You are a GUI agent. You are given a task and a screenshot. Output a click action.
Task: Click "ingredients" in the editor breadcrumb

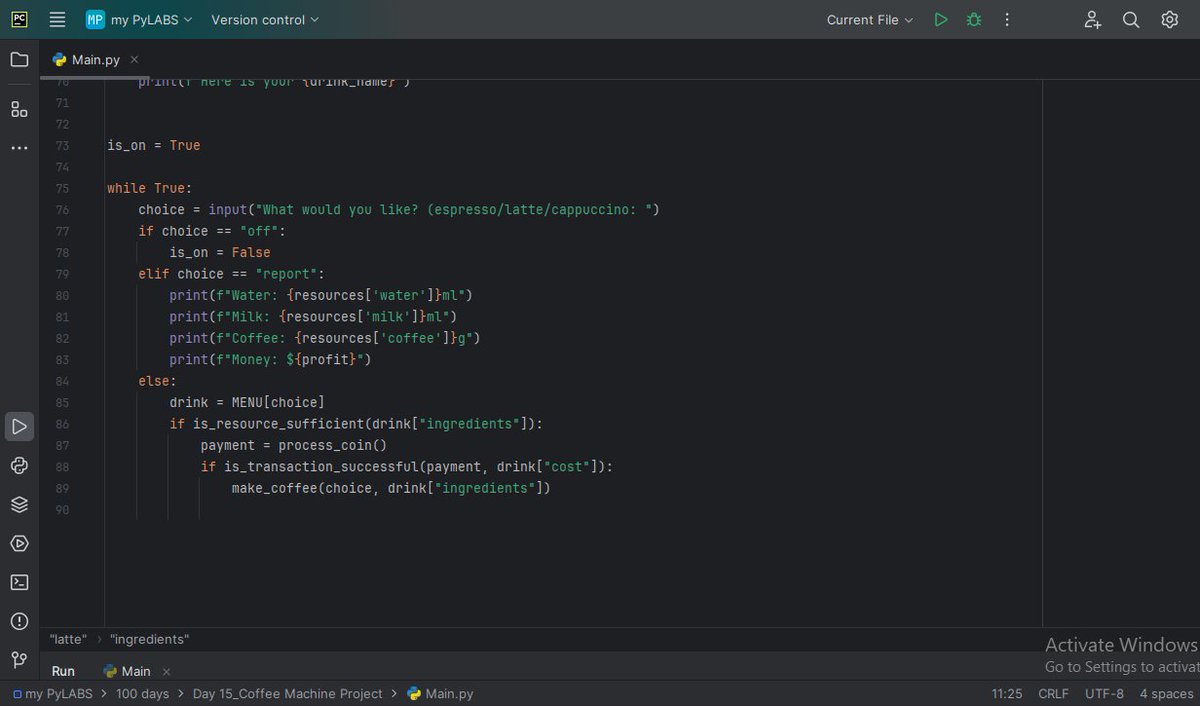[x=150, y=639]
